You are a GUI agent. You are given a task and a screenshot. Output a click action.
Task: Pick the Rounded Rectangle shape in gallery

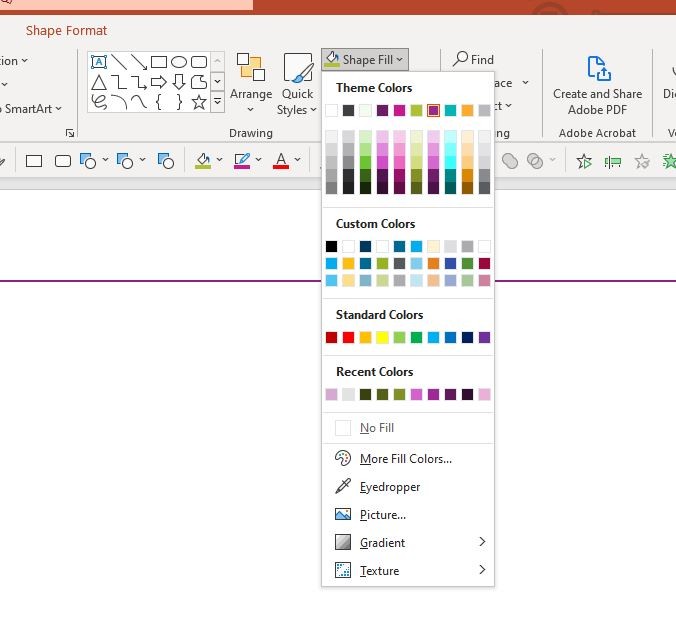[x=199, y=62]
